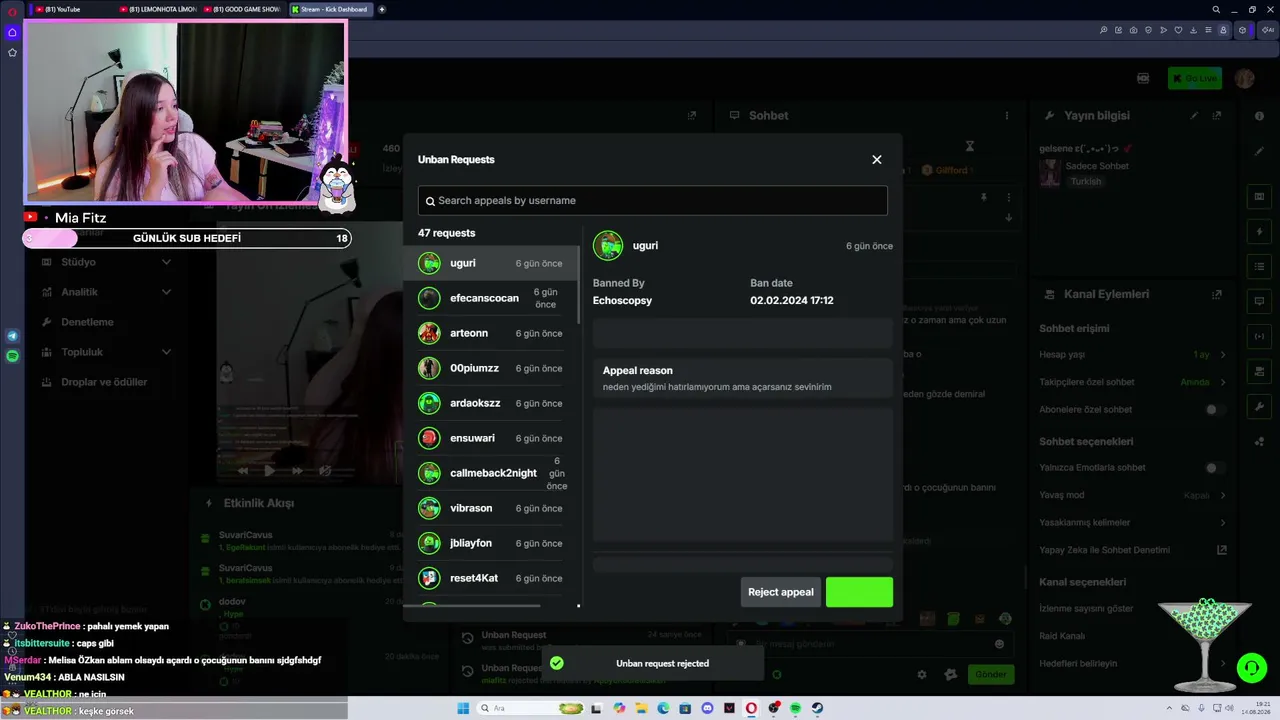Open chat settings gear icon
Viewport: 1280px width, 720px height.
click(922, 675)
